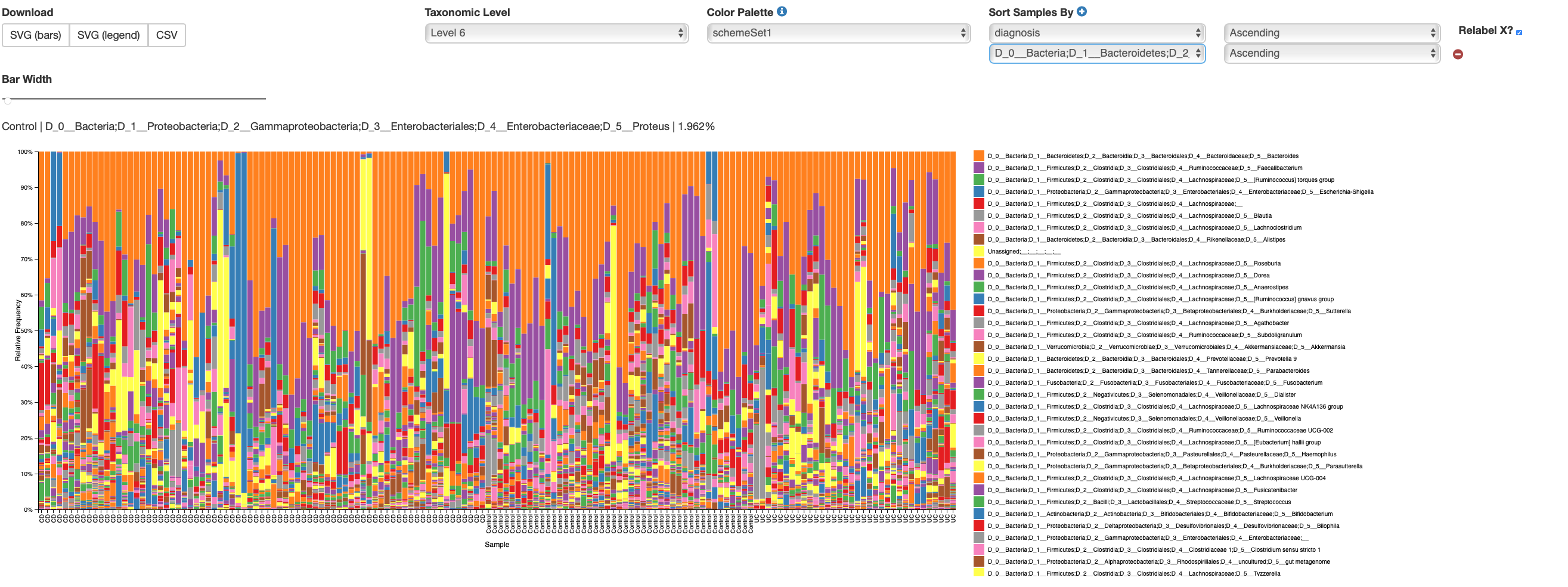
Task: Change the Ascending order beside the diagnosis dropdown
Action: pyautogui.click(x=1332, y=33)
